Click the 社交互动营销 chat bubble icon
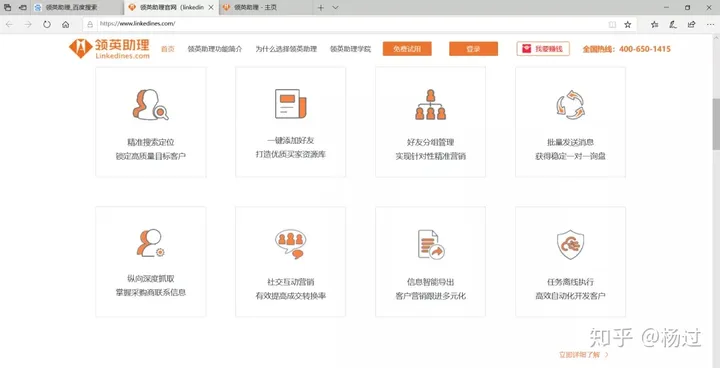 click(x=291, y=244)
